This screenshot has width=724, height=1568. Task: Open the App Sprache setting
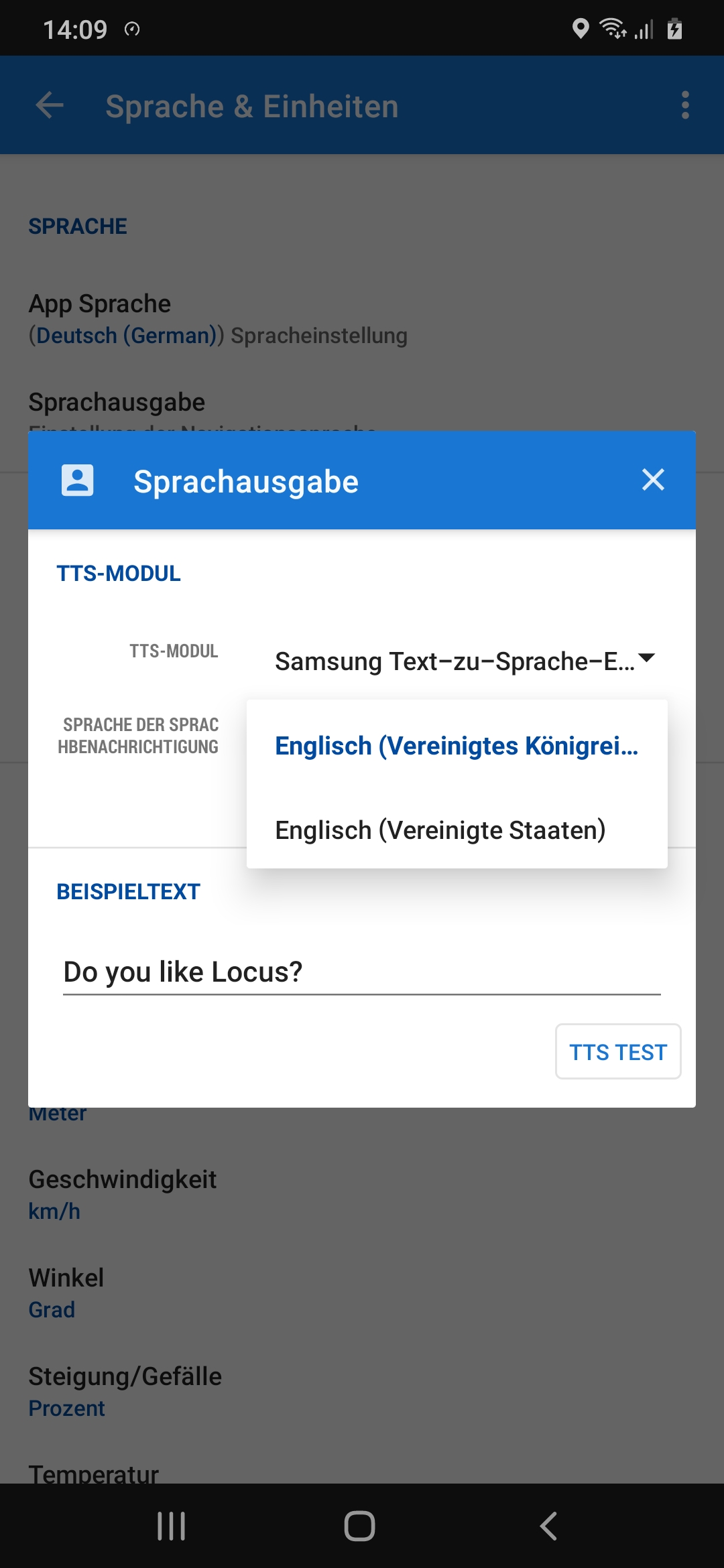click(x=218, y=318)
